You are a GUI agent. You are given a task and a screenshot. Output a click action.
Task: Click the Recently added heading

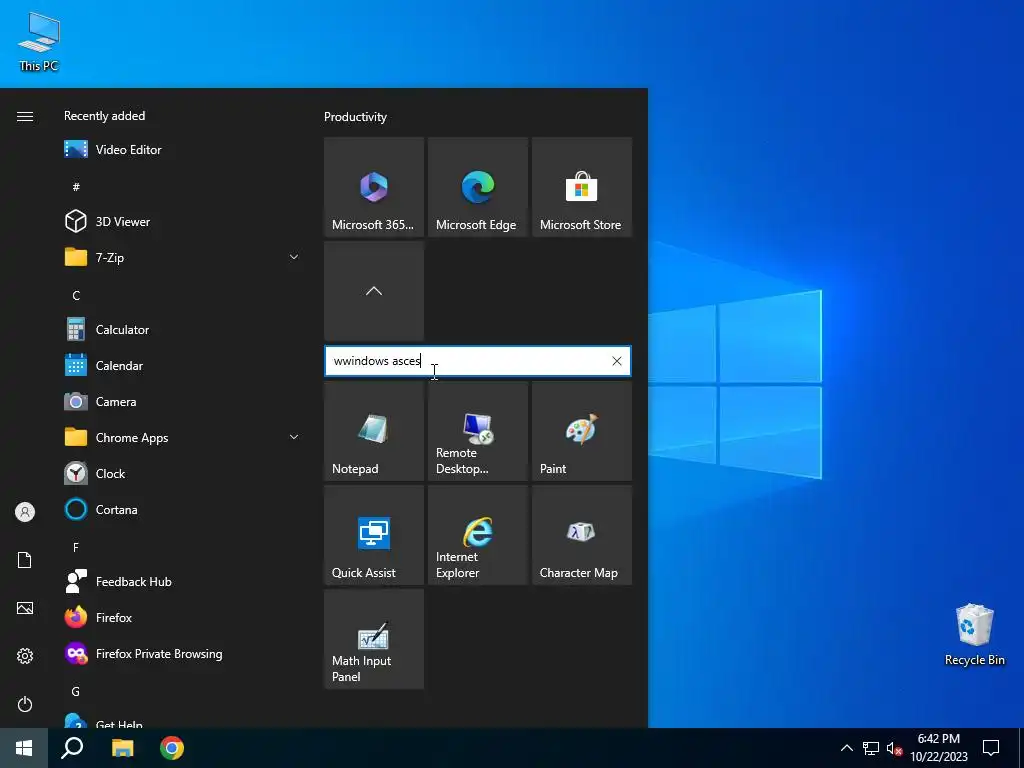click(104, 116)
